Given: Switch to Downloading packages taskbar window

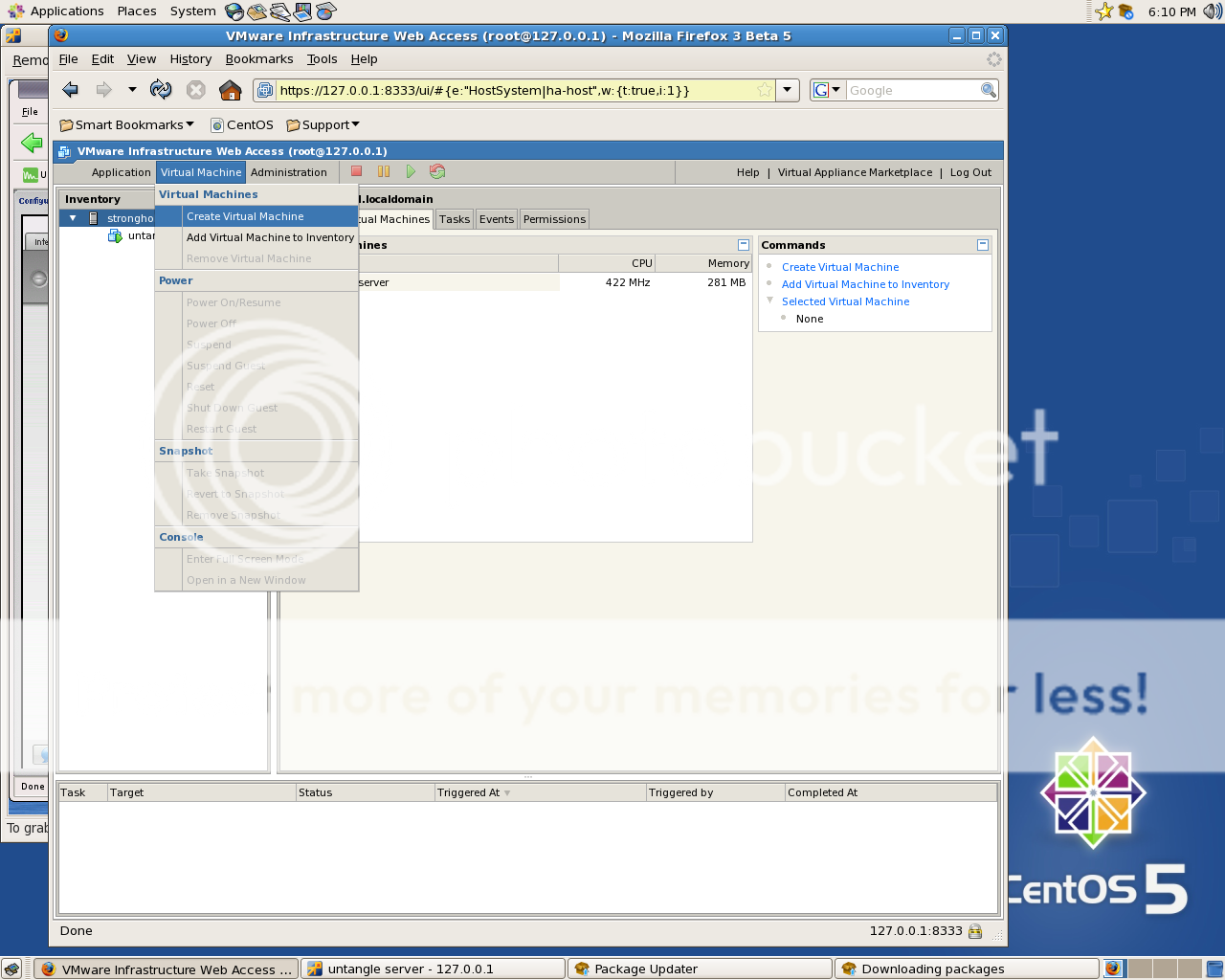Looking at the screenshot, I should [967, 969].
